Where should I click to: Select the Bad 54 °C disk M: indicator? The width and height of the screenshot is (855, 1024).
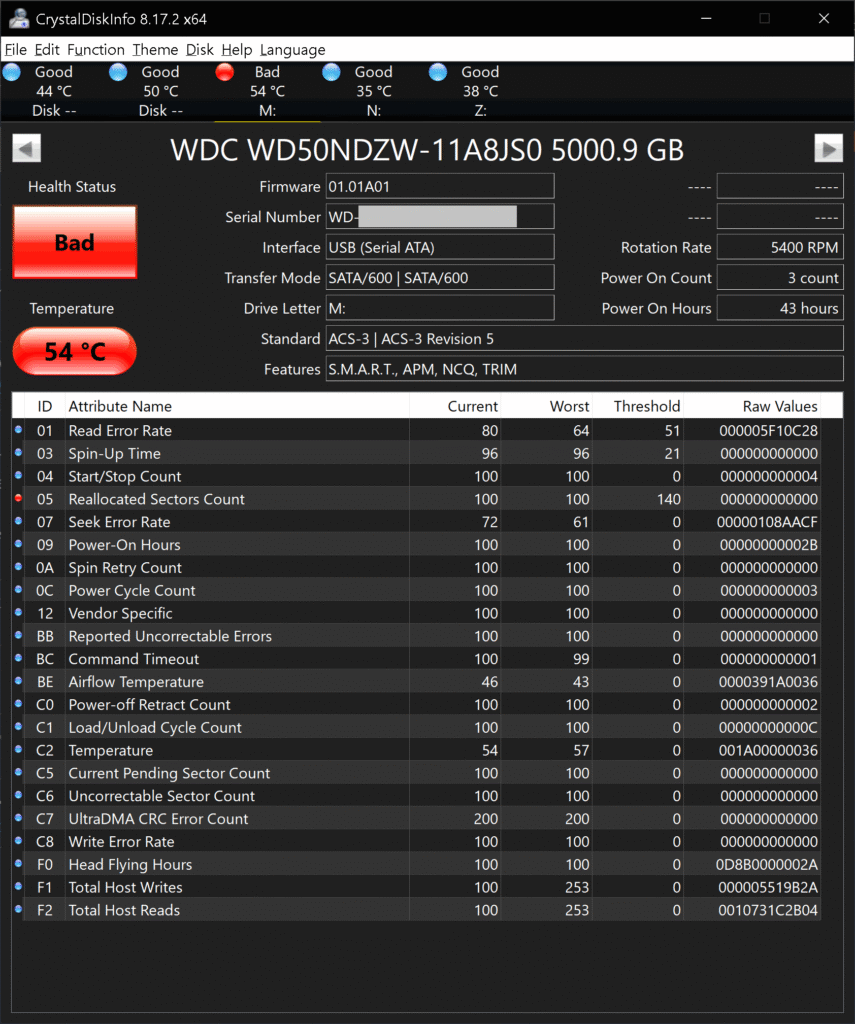(266, 91)
